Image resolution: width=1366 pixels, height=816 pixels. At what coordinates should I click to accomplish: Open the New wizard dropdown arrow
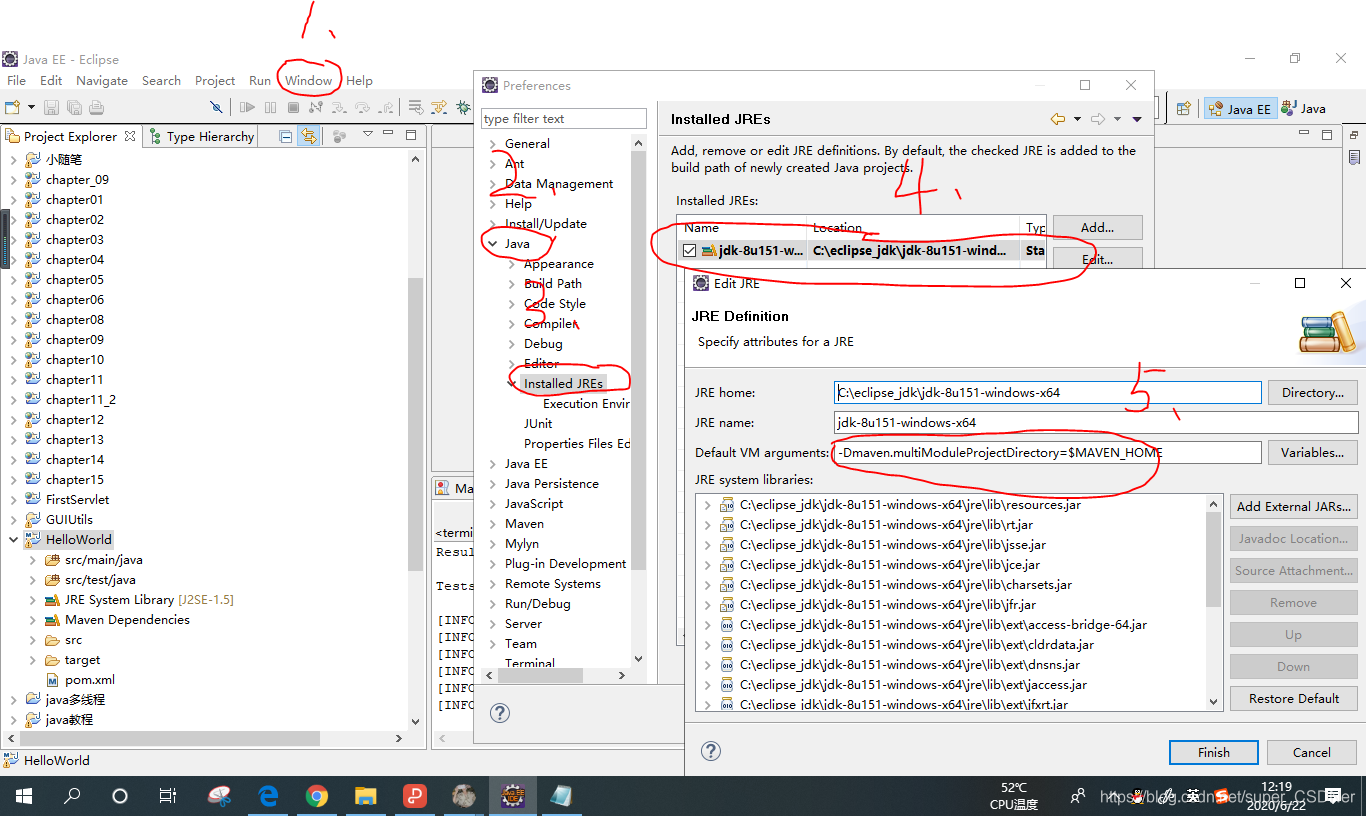(31, 107)
